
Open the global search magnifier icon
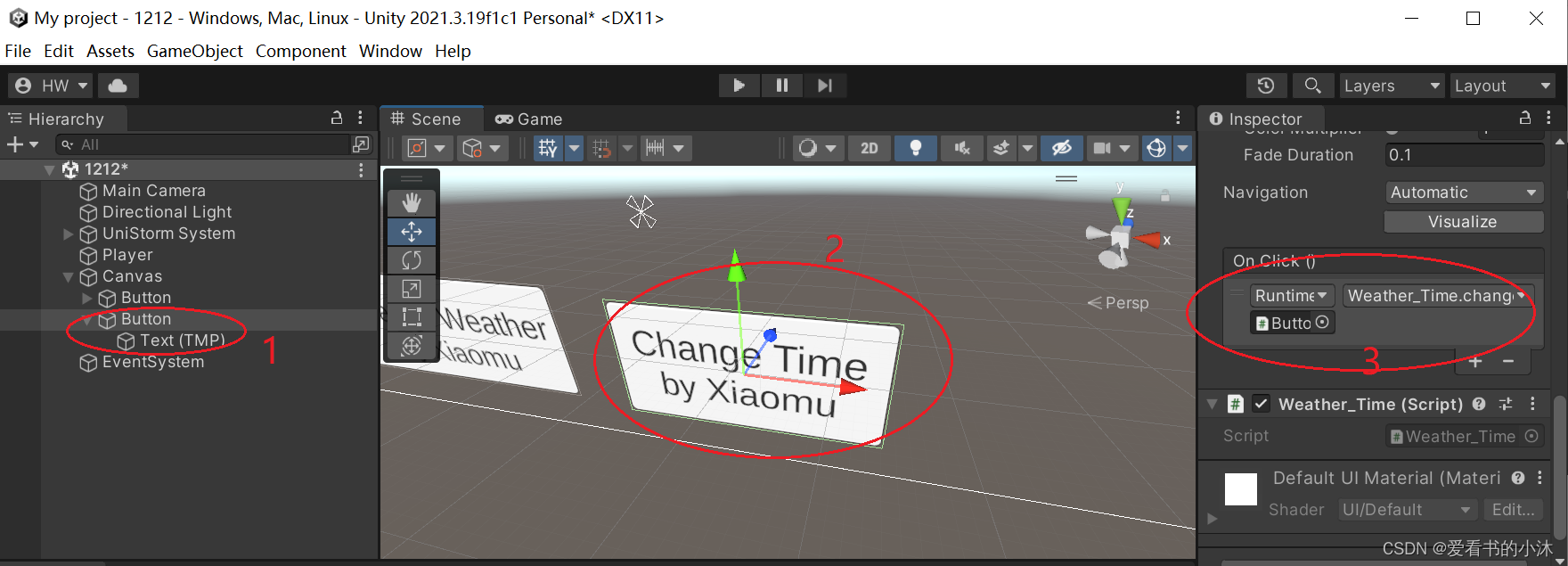pos(1312,86)
